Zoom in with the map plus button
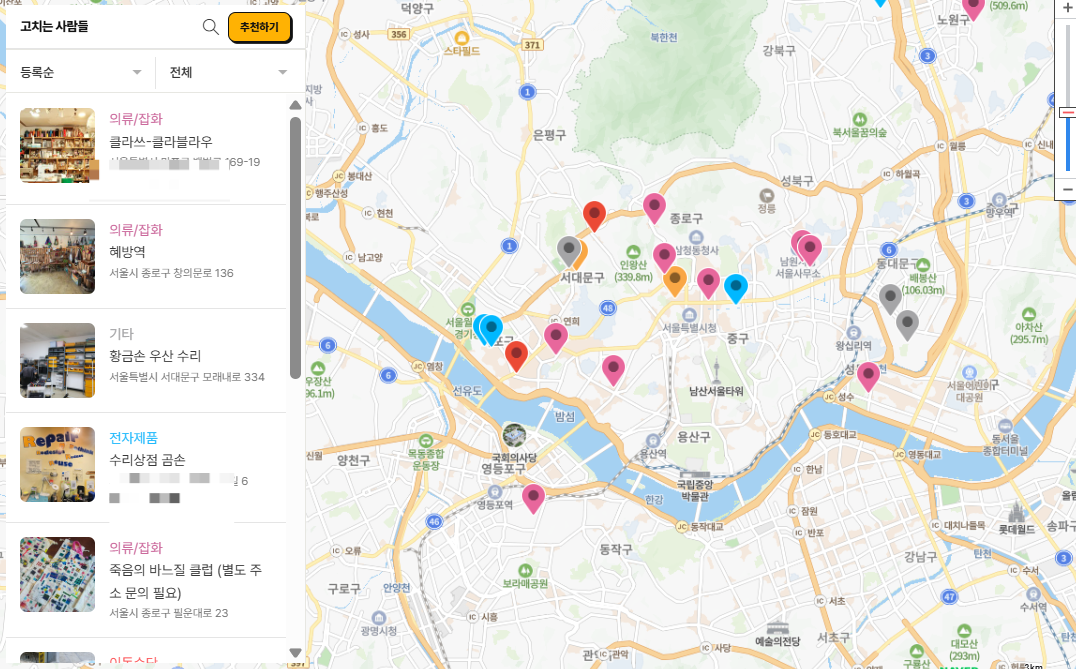 1067,8
